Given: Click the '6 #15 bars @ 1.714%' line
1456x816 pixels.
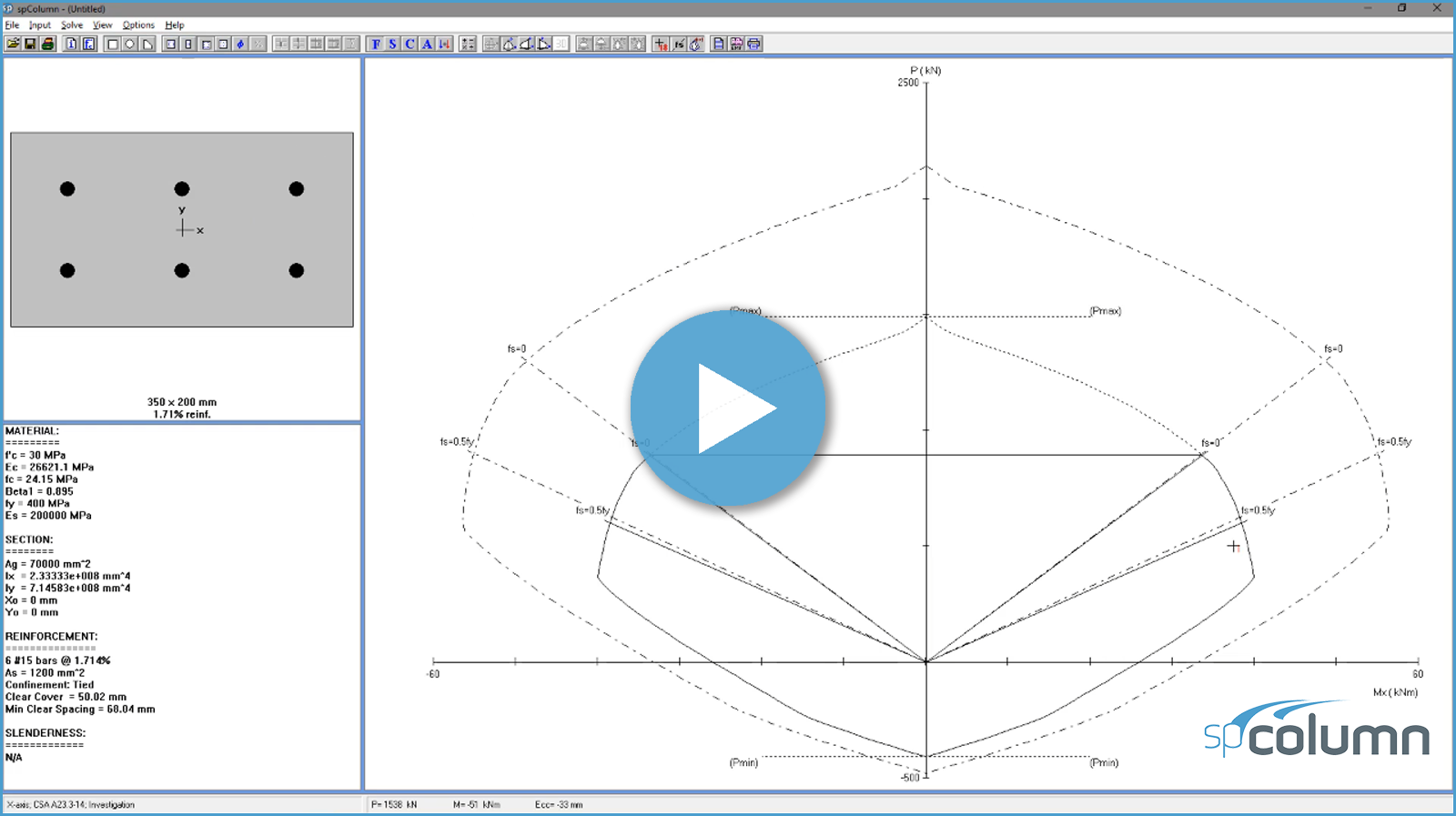Looking at the screenshot, I should (x=58, y=660).
